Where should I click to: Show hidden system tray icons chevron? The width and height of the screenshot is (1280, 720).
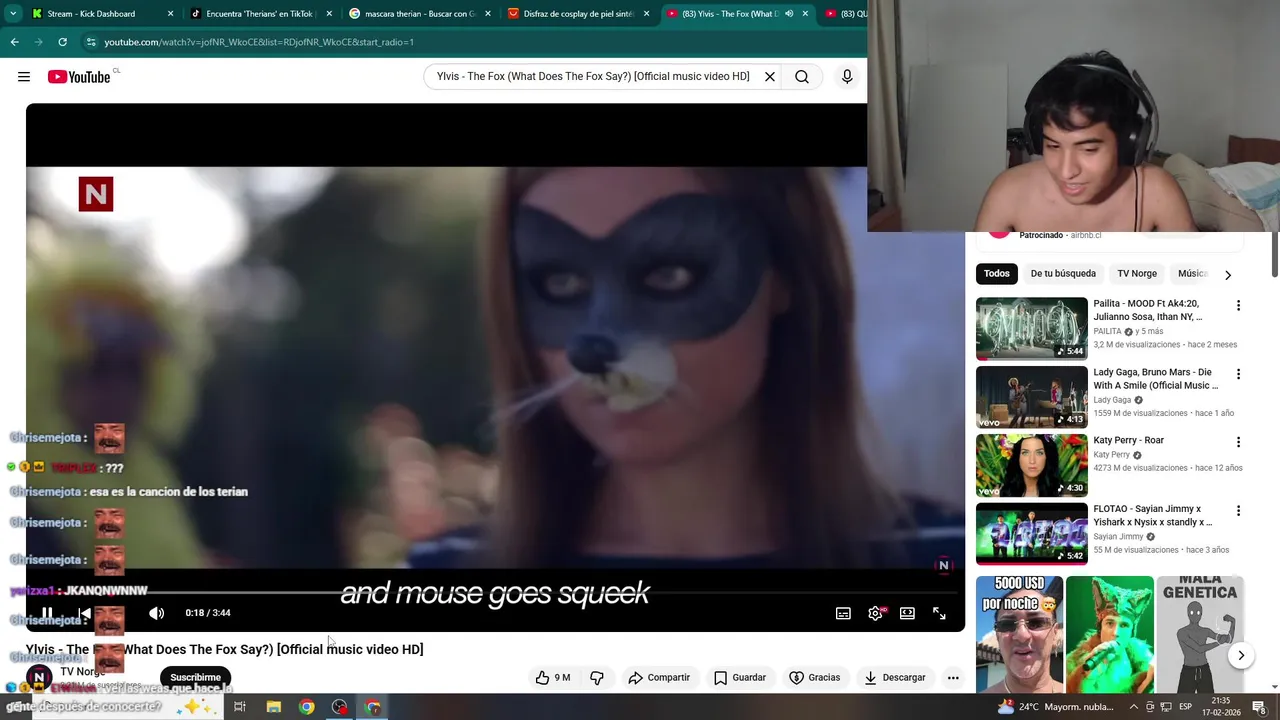click(1134, 707)
